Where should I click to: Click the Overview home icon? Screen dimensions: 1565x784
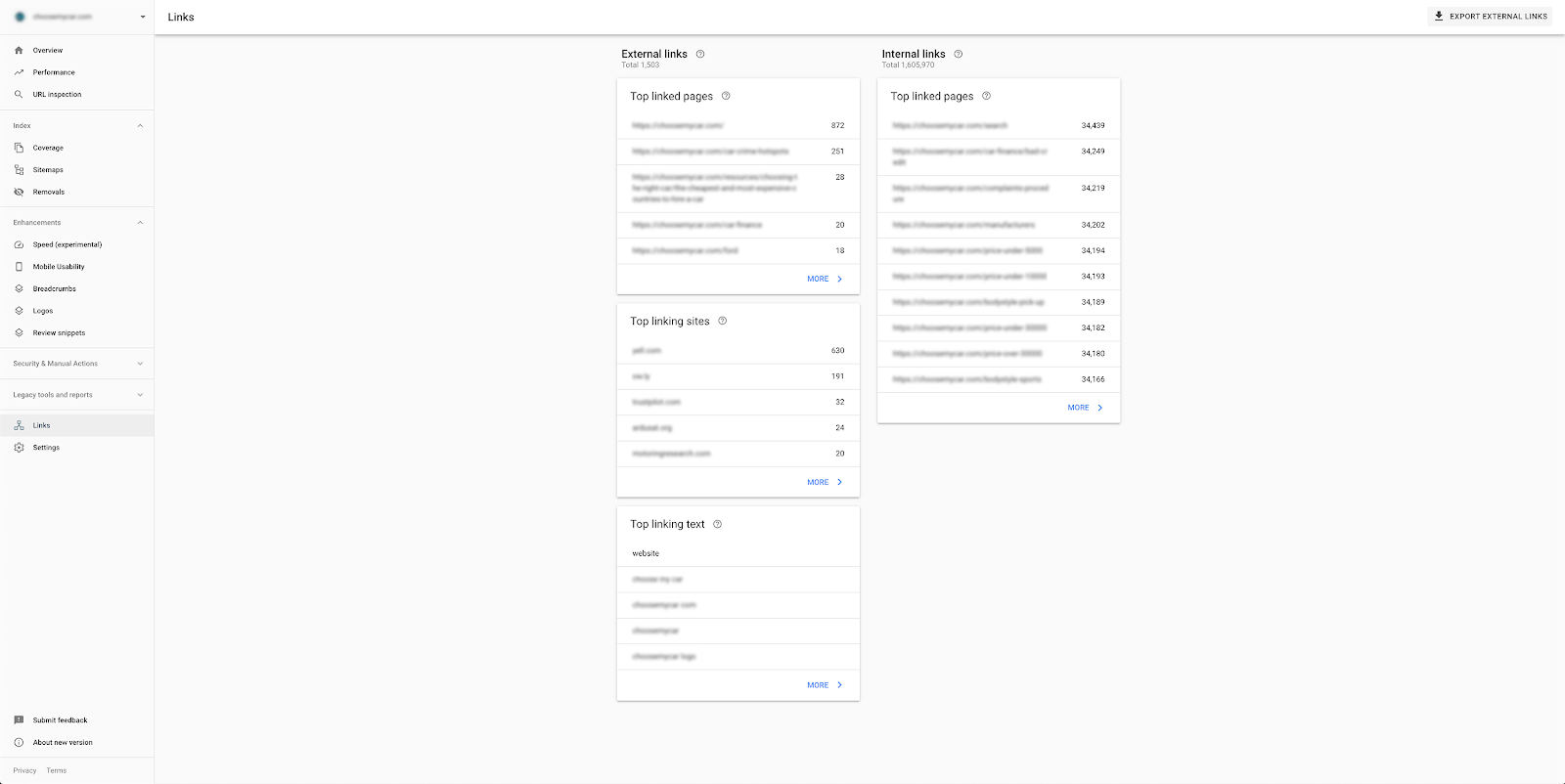tap(19, 50)
